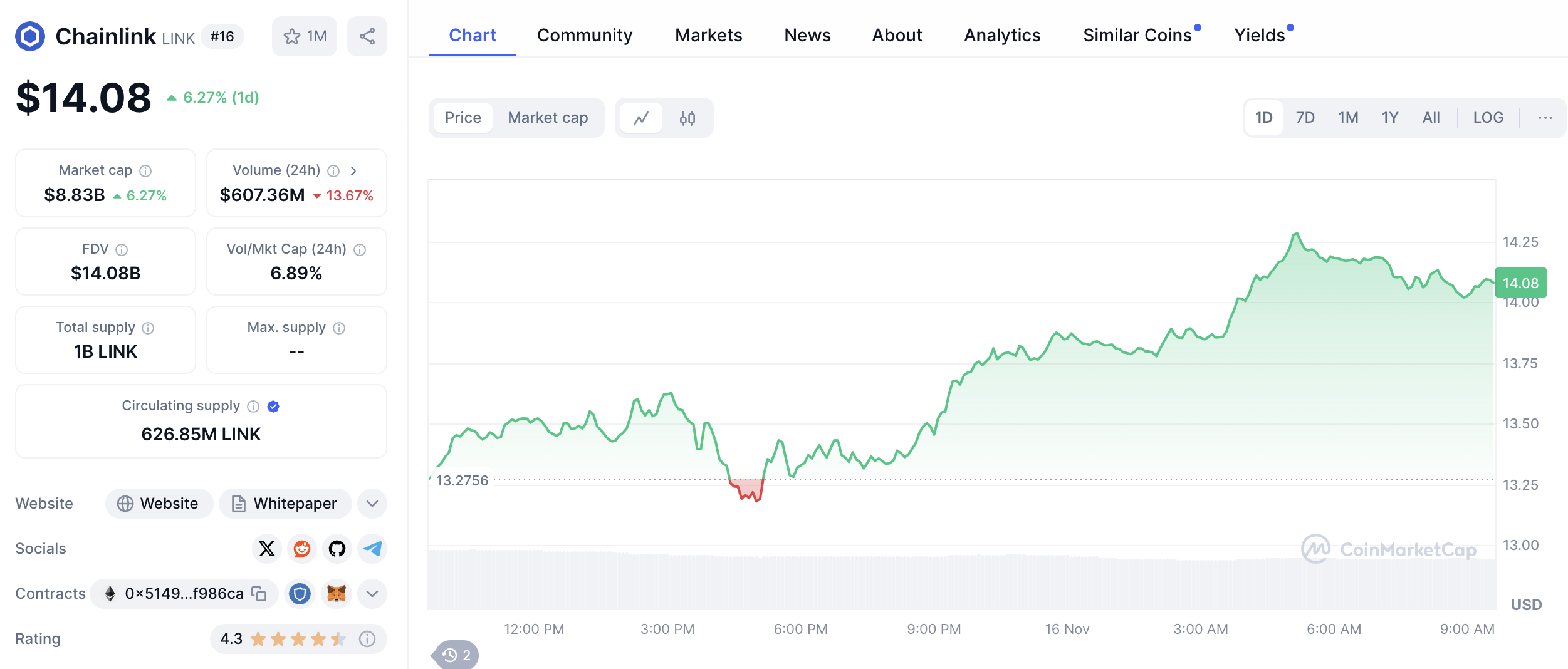1568x669 pixels.
Task: Click the 4.3 star rating
Action: coord(283,639)
